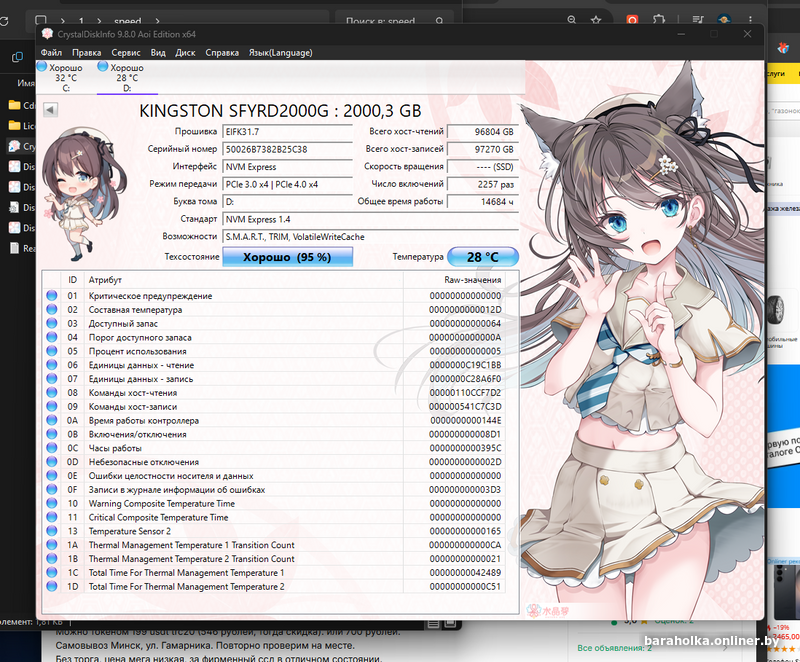
Task: Click status orb of attribute 05 row
Action: point(52,351)
